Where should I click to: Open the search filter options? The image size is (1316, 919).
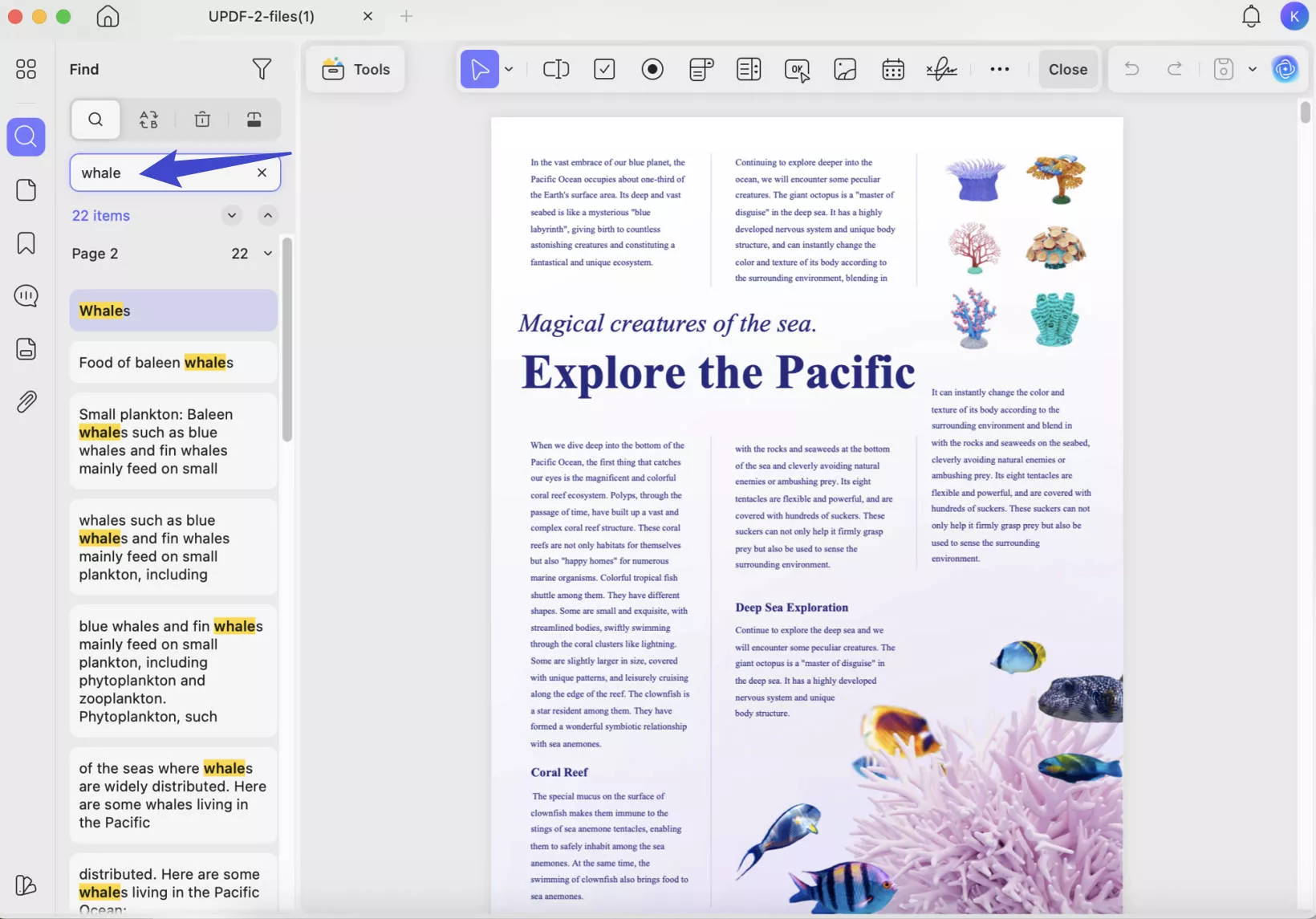pyautogui.click(x=262, y=69)
